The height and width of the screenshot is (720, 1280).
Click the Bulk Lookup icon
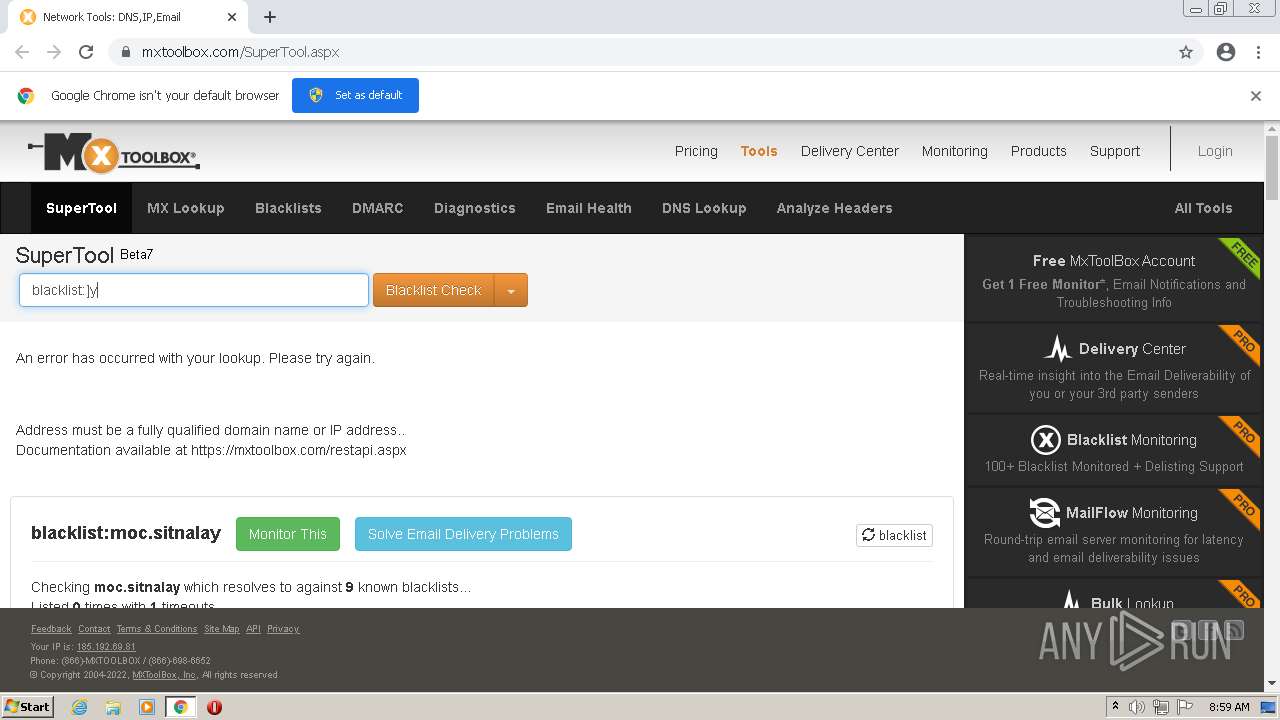coord(1071,600)
